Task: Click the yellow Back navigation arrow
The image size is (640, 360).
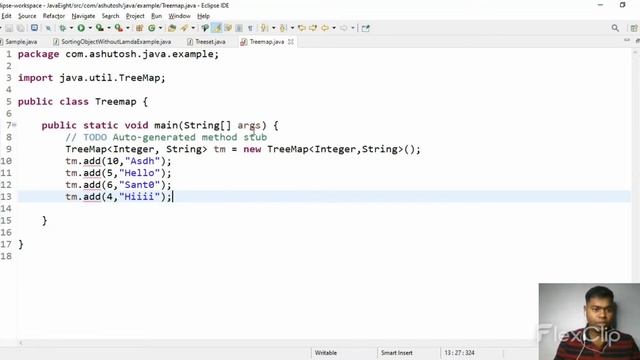Action: tap(325, 28)
